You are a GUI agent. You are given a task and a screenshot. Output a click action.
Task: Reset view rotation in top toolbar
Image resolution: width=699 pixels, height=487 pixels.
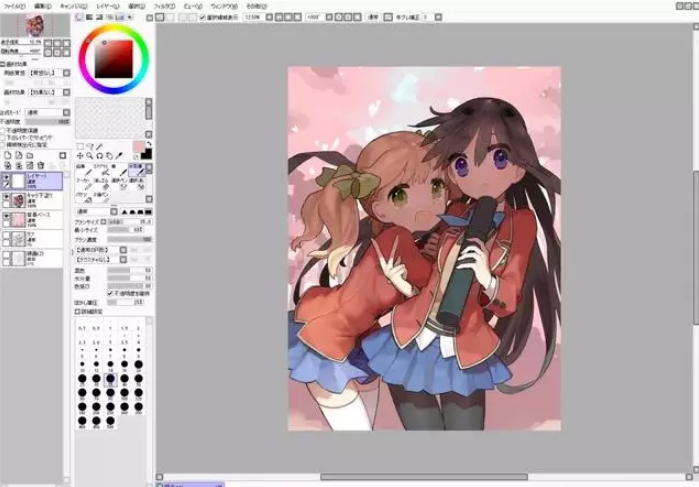(x=358, y=17)
